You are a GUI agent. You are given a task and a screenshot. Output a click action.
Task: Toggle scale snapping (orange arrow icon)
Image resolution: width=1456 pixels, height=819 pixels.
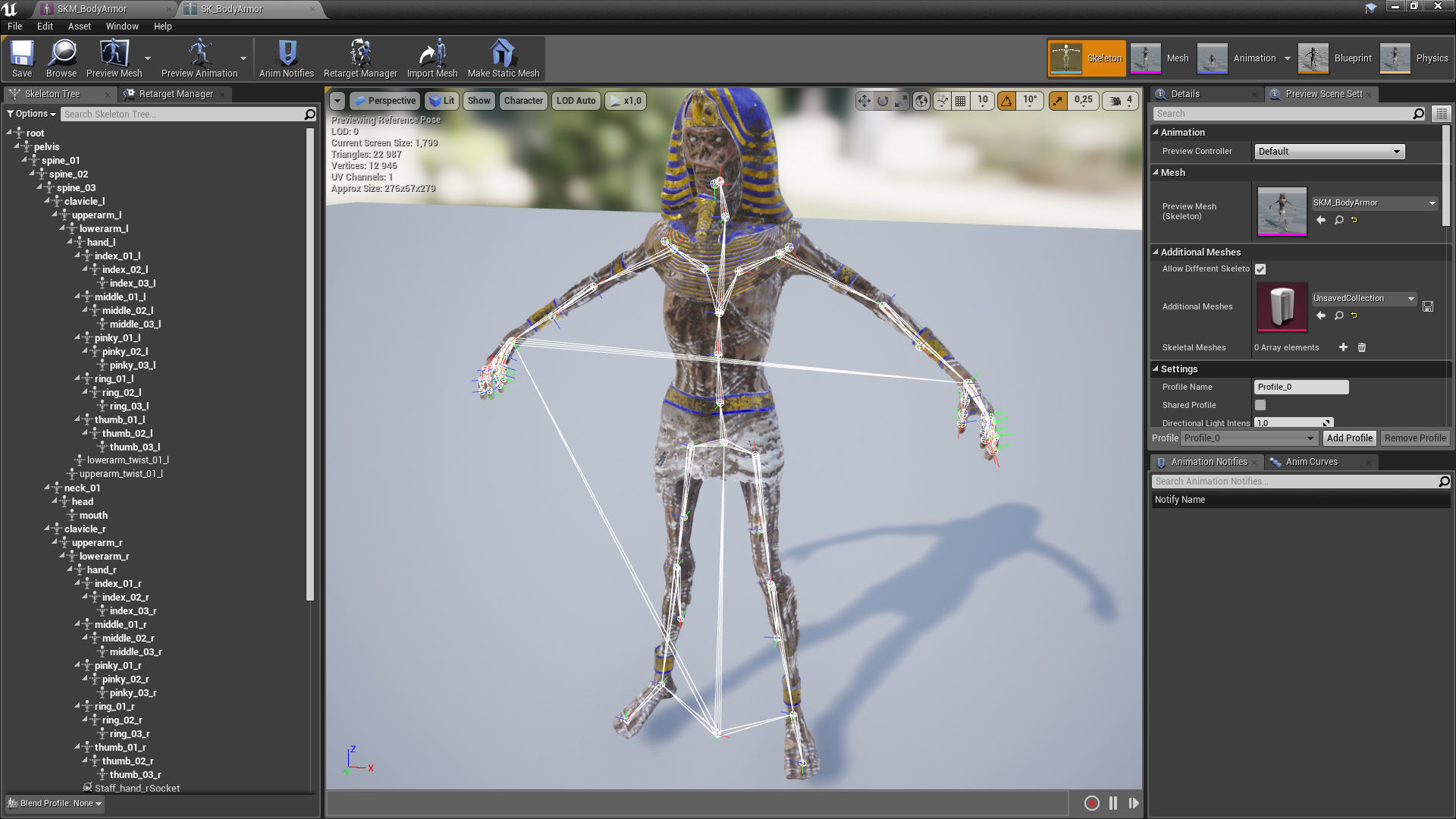pyautogui.click(x=1058, y=100)
